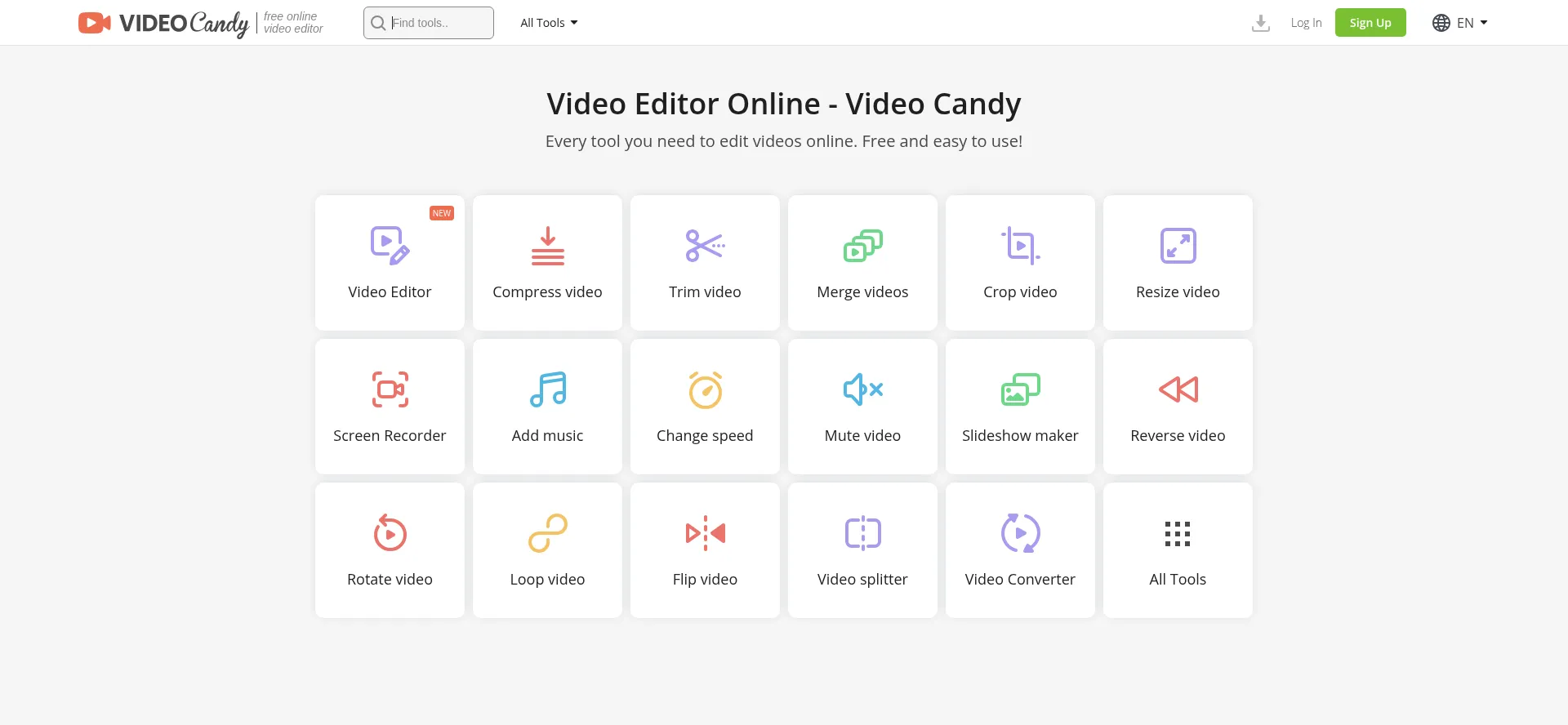The image size is (1568, 725).
Task: Click the 'Video splitter' label
Action: (x=862, y=580)
